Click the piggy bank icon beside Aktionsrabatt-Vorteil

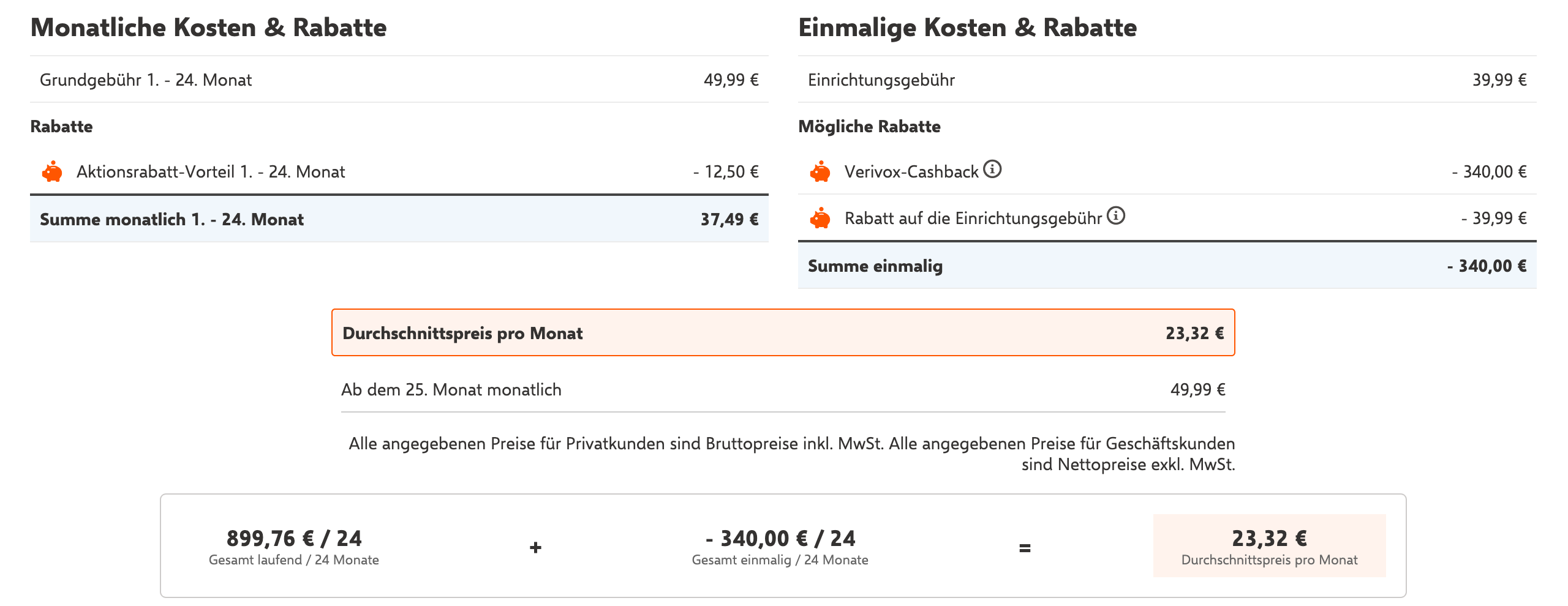click(52, 171)
